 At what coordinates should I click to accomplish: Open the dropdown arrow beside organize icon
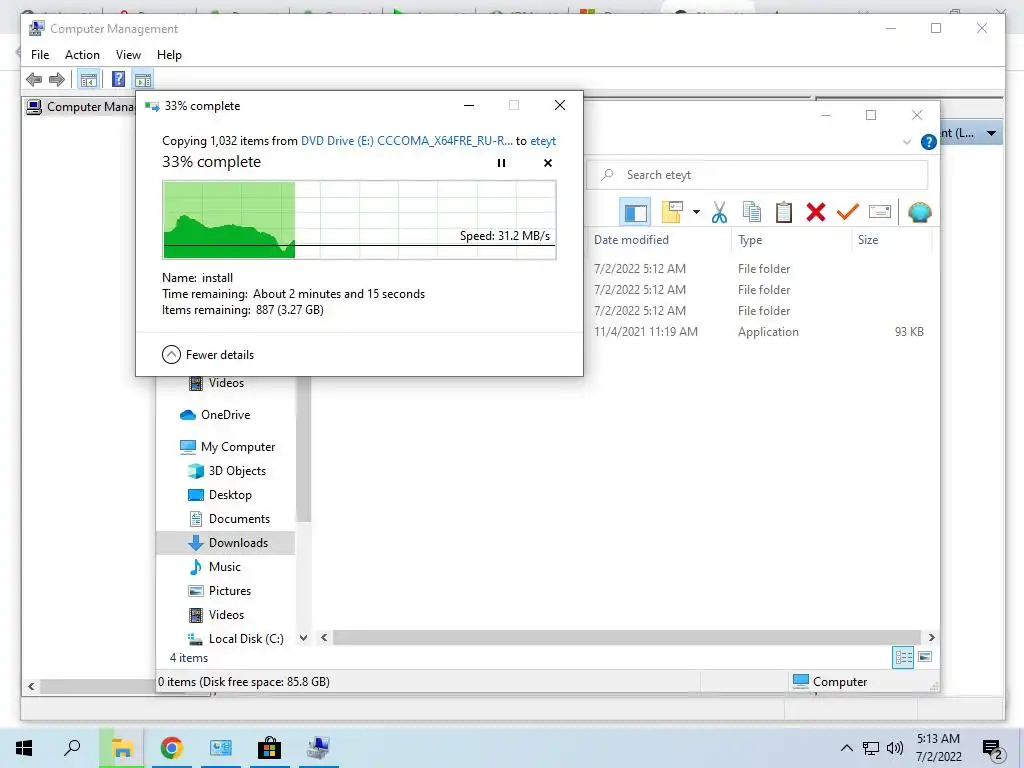point(696,212)
